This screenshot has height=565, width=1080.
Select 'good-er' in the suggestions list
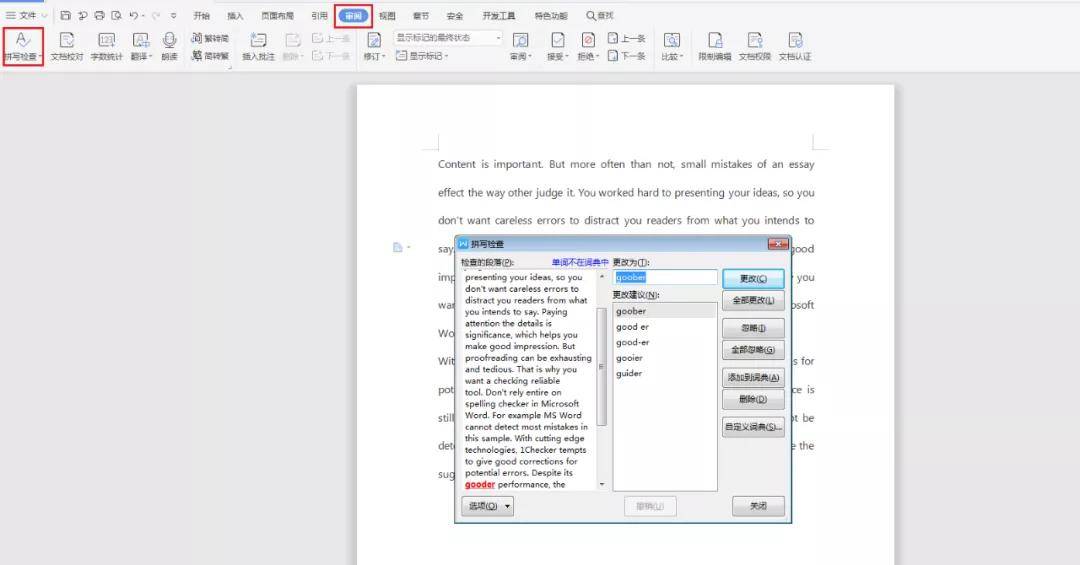[x=633, y=342]
